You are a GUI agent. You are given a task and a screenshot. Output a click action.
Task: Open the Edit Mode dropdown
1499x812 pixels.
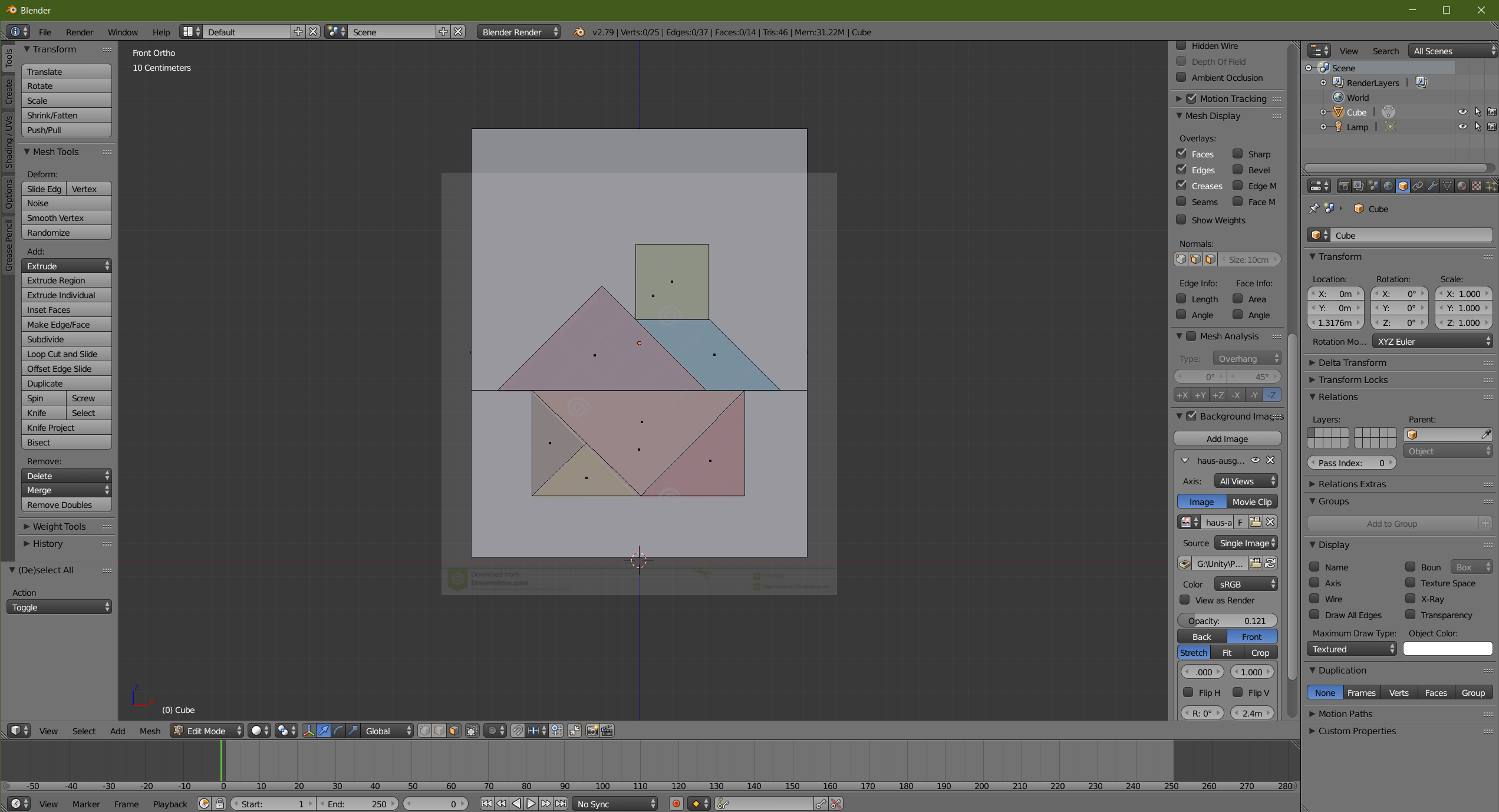[x=207, y=731]
